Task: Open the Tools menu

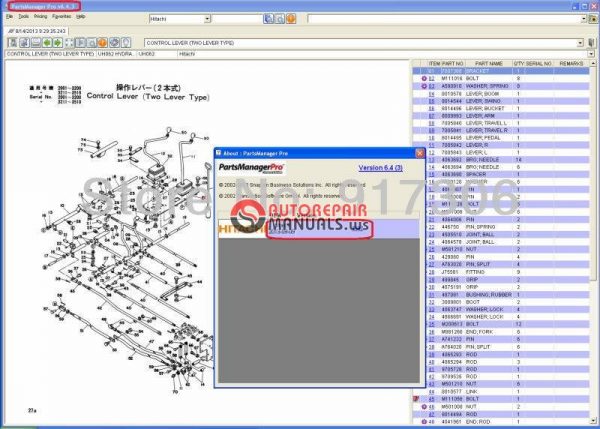Action: [24, 16]
